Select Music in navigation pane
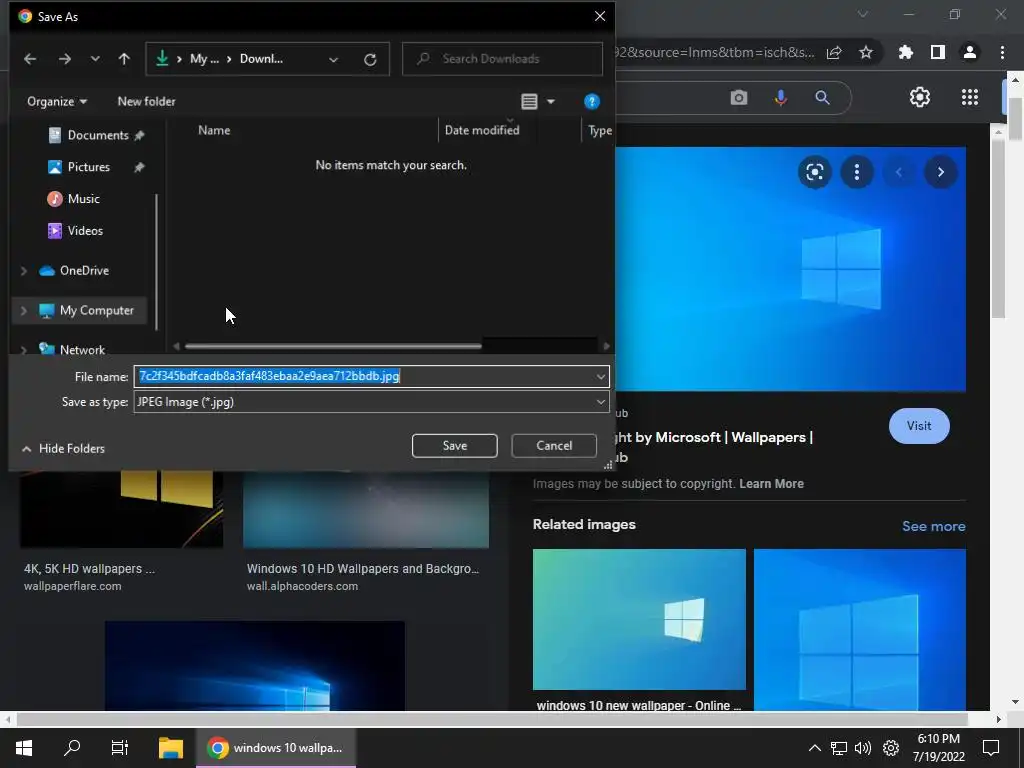The height and width of the screenshot is (768, 1024). 83,199
